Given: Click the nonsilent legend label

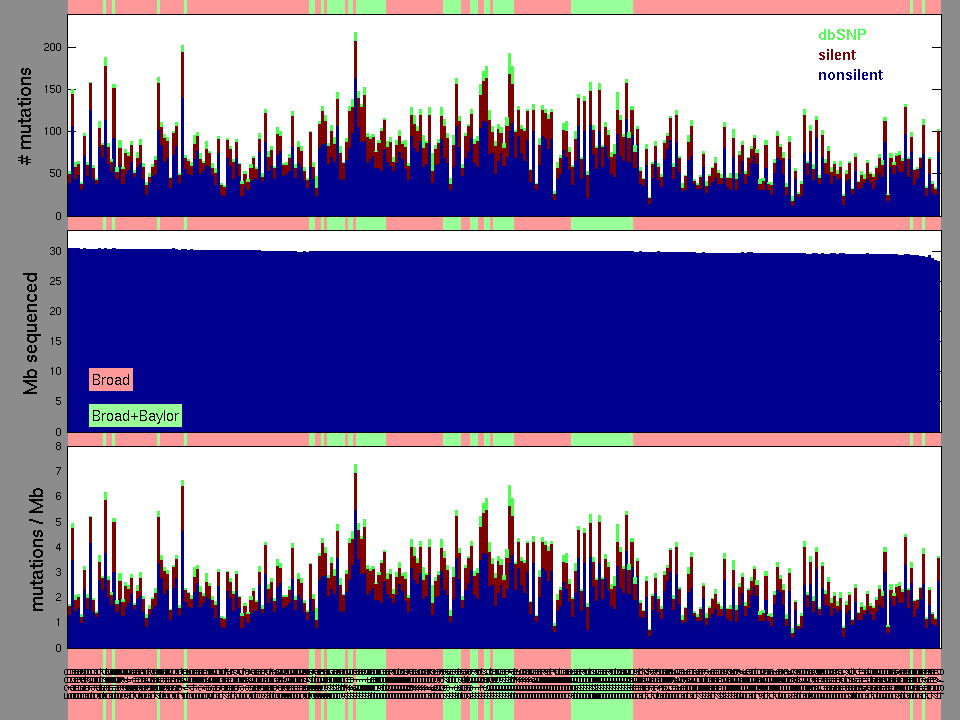Looking at the screenshot, I should pyautogui.click(x=850, y=75).
